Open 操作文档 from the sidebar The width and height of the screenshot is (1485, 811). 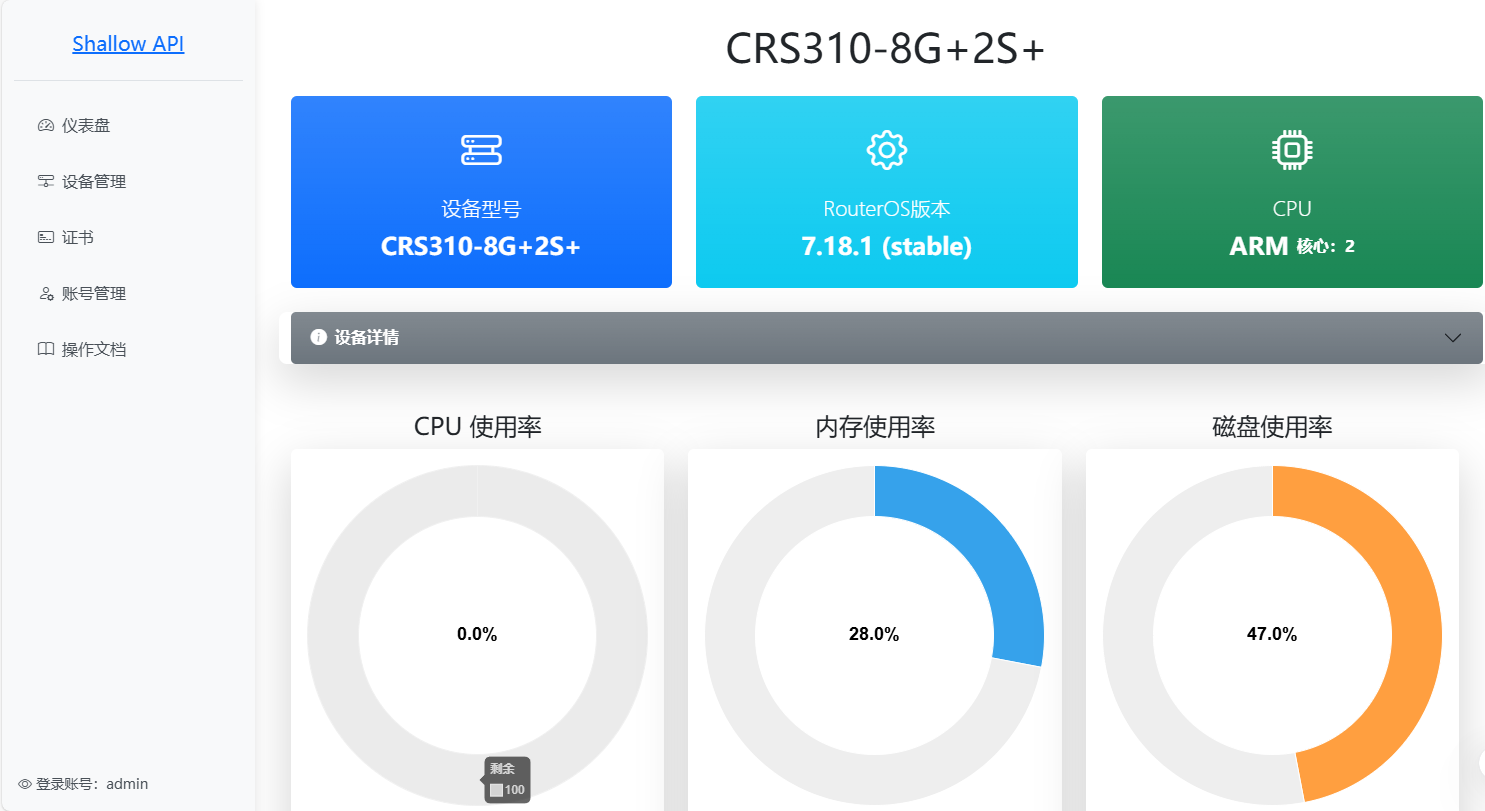click(x=94, y=350)
